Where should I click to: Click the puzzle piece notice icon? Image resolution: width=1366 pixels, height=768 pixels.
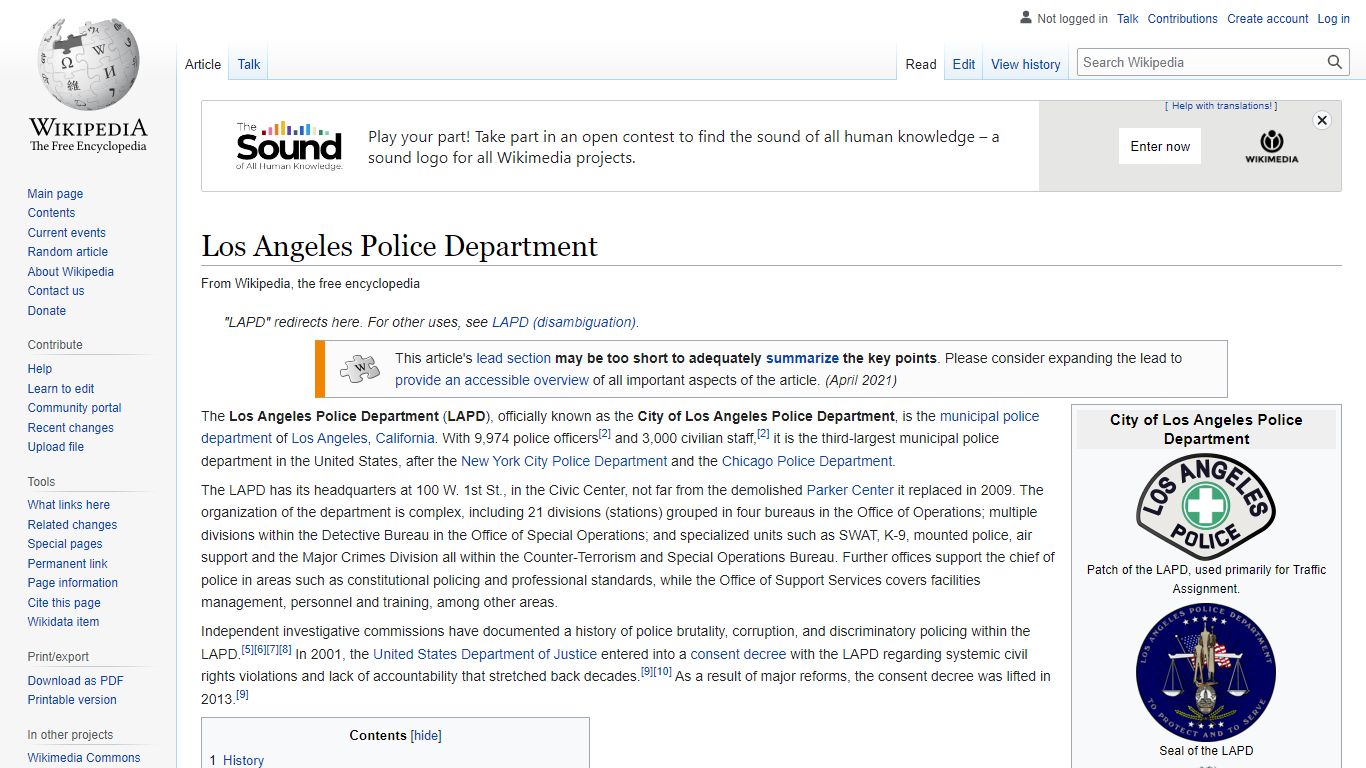click(359, 369)
